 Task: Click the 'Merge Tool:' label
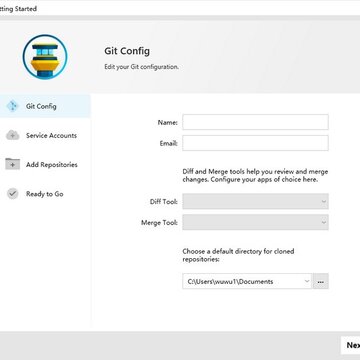[x=159, y=223]
